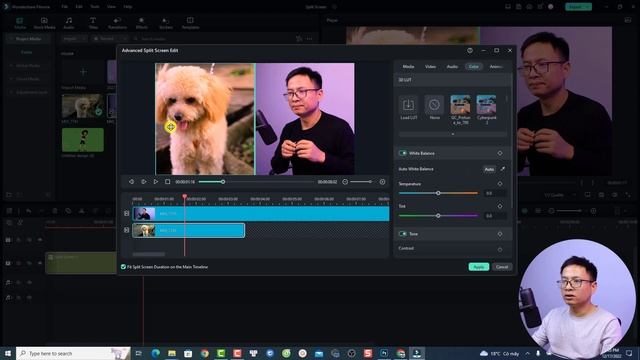Choose the GC_Preset LUT thumbnail
The height and width of the screenshot is (360, 640).
click(460, 105)
